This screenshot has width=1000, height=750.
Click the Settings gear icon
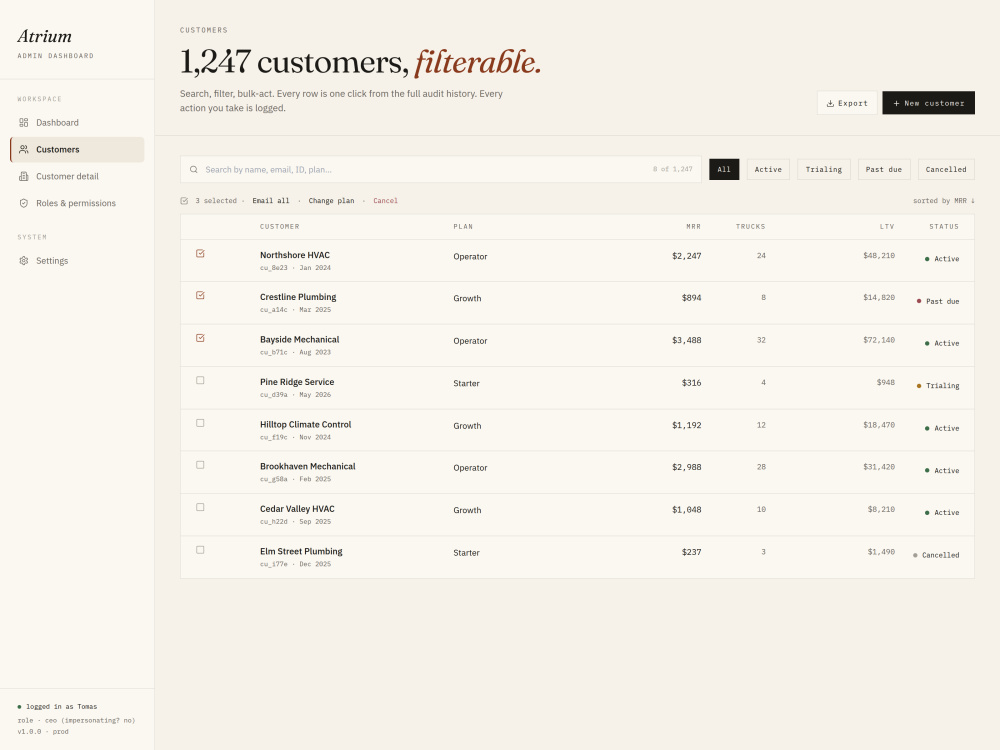[x=24, y=261]
